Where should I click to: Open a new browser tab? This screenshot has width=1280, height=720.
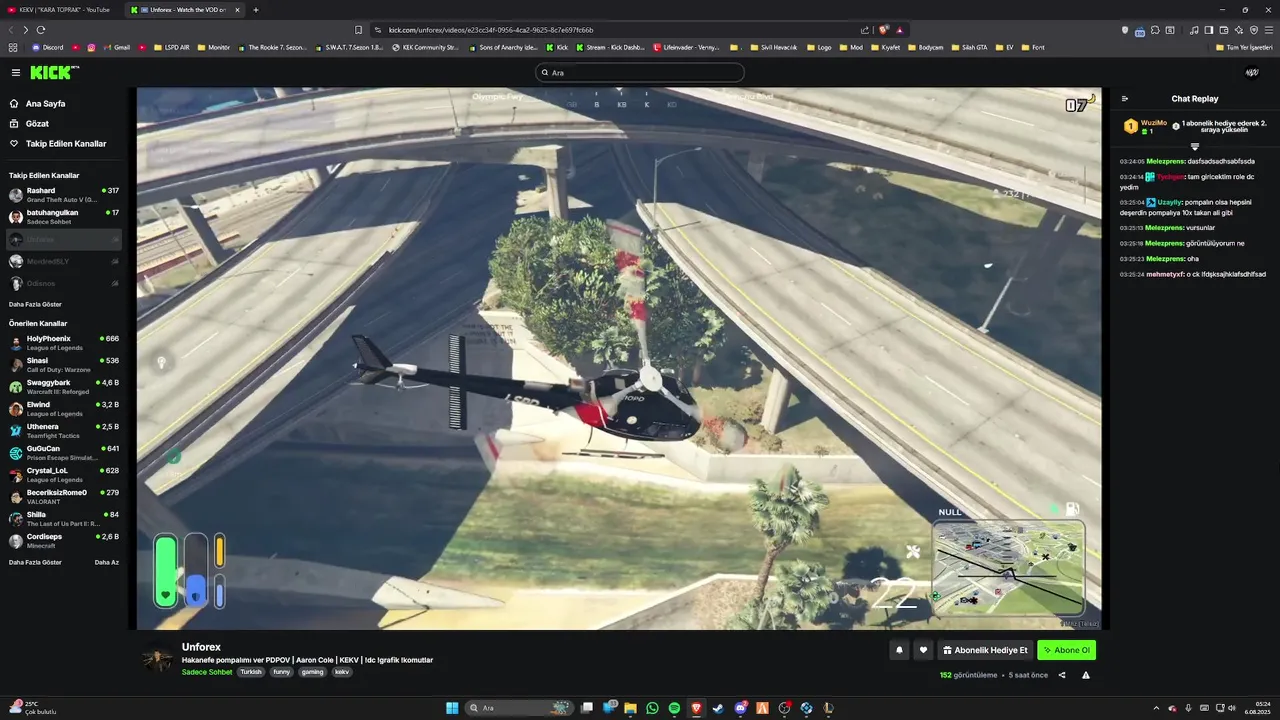[256, 10]
